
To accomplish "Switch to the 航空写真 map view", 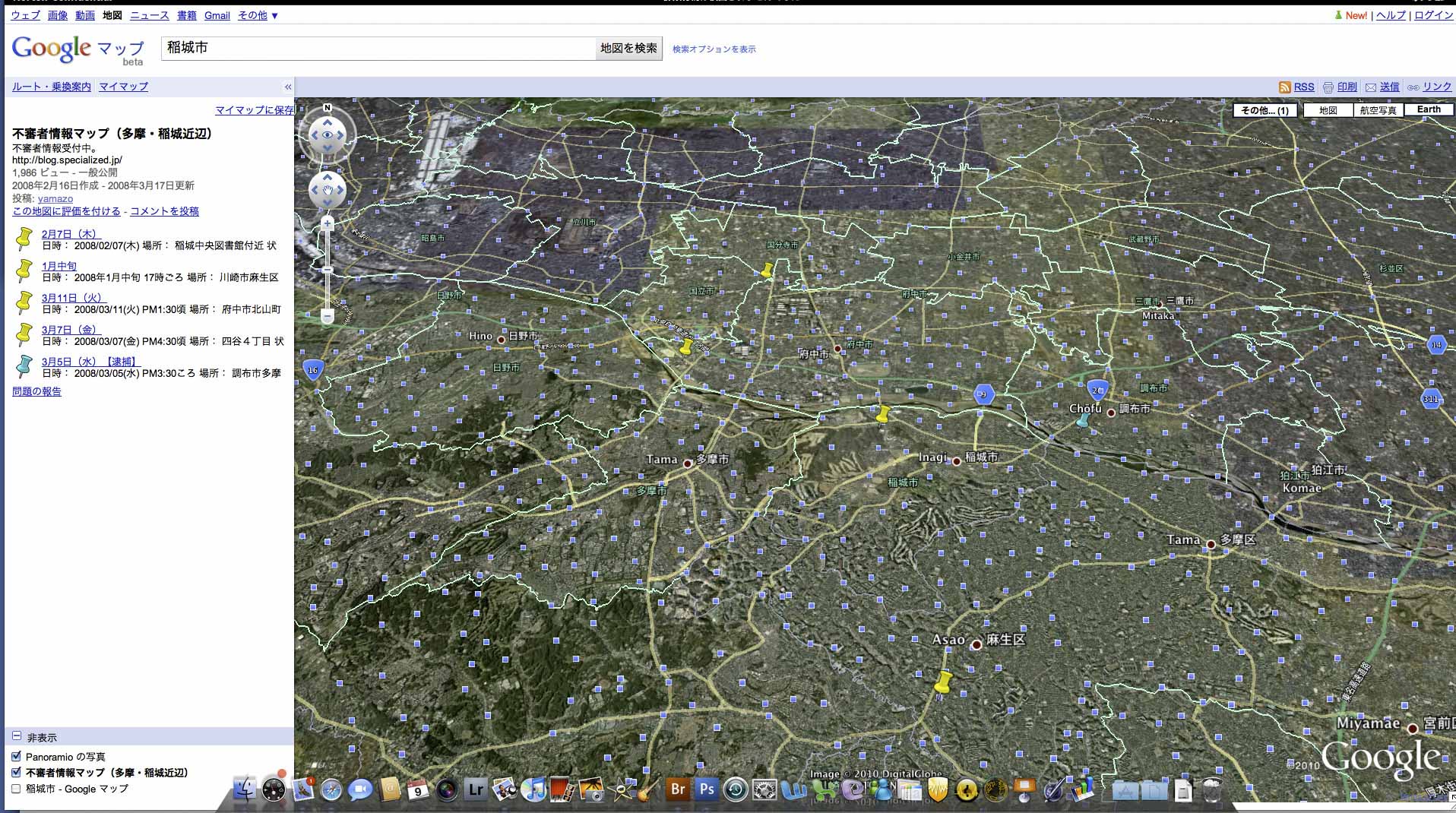I will 1377,110.
